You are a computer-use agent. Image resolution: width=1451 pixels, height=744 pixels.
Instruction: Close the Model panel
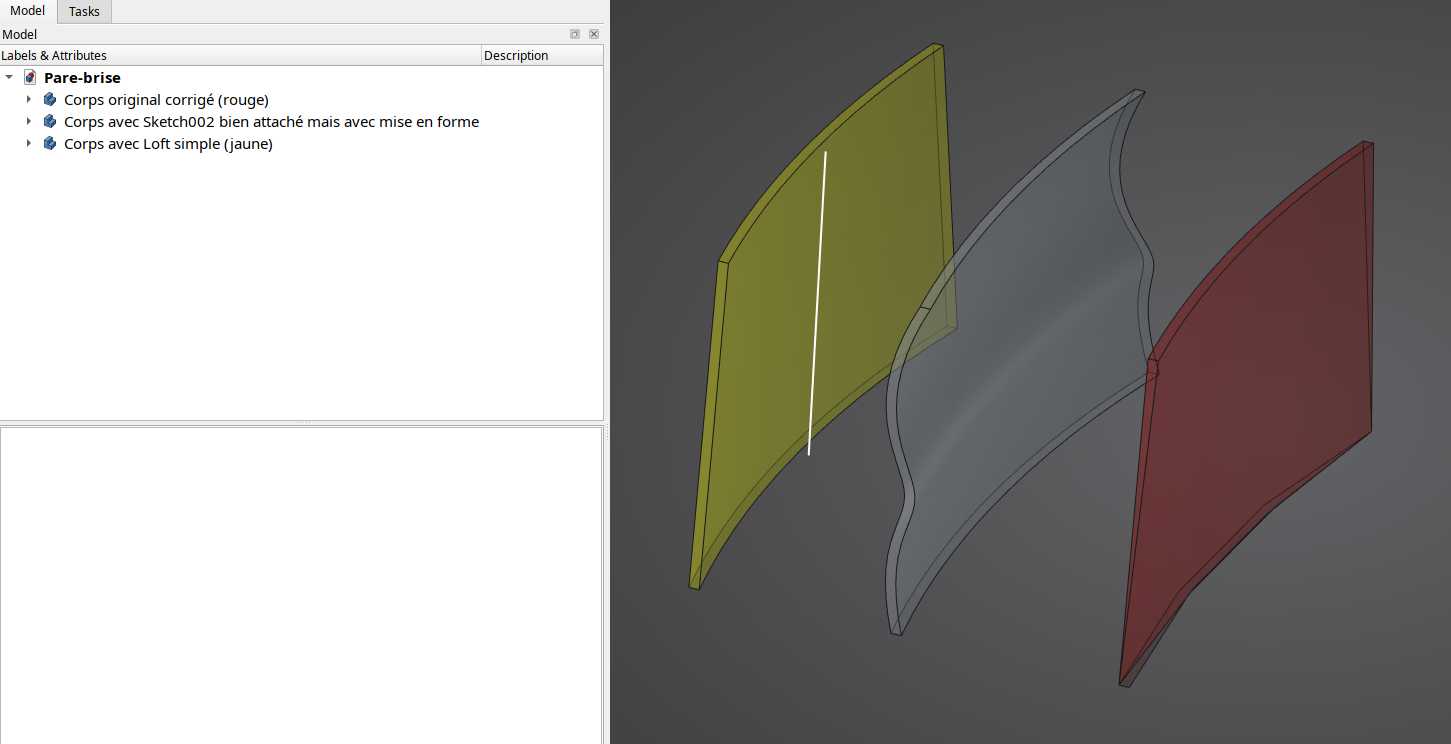point(594,34)
